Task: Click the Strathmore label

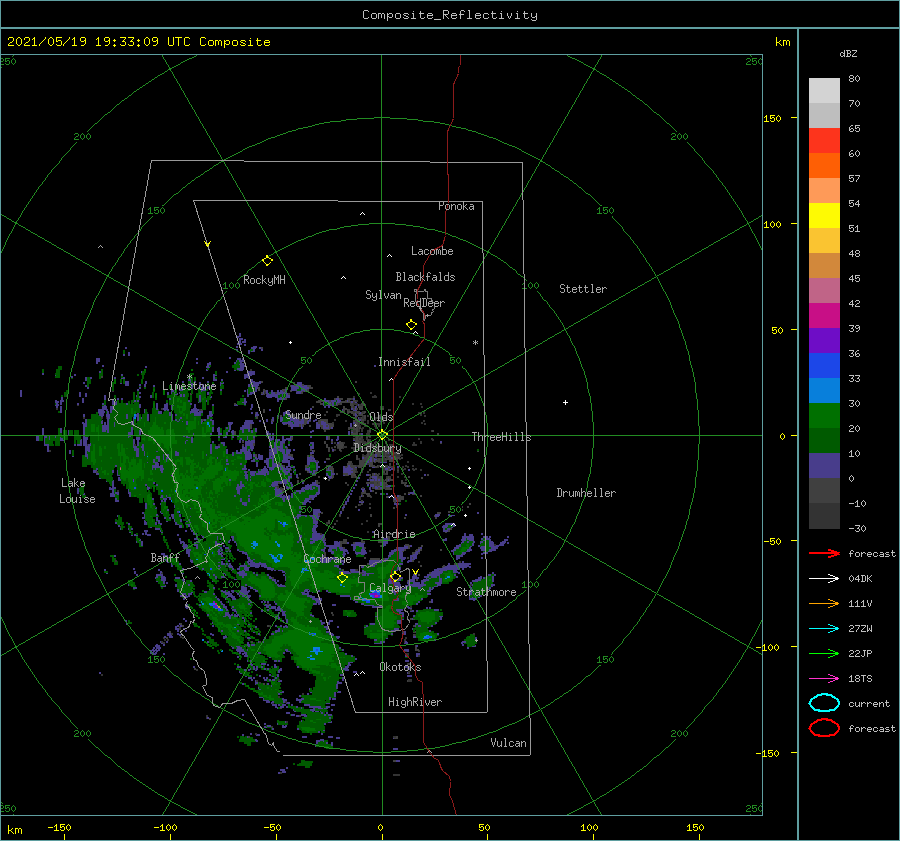Action: point(486,592)
